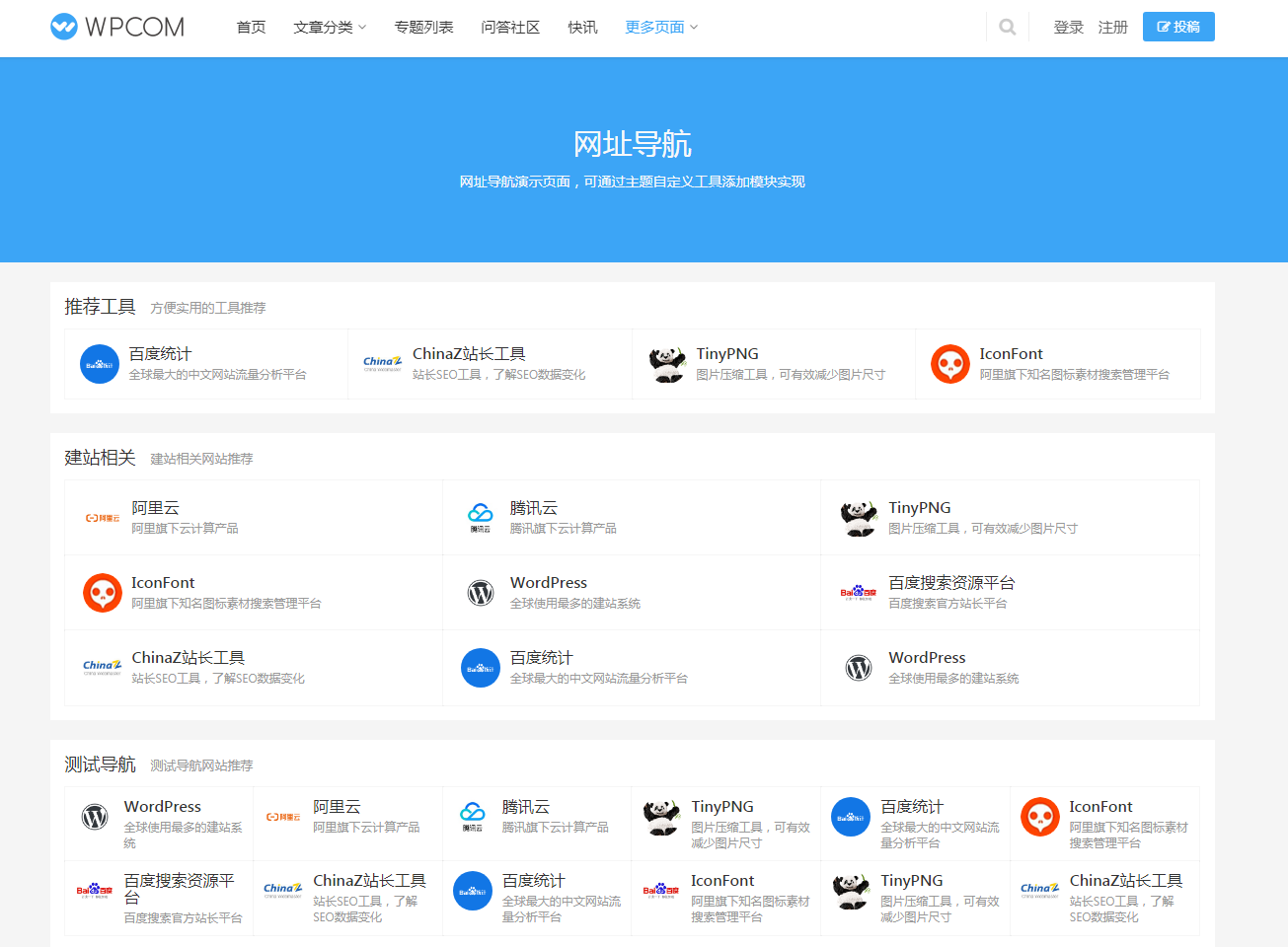The width and height of the screenshot is (1288, 947).
Task: Click 百度统计 icon in 测试导航 second row
Action: coord(473,891)
